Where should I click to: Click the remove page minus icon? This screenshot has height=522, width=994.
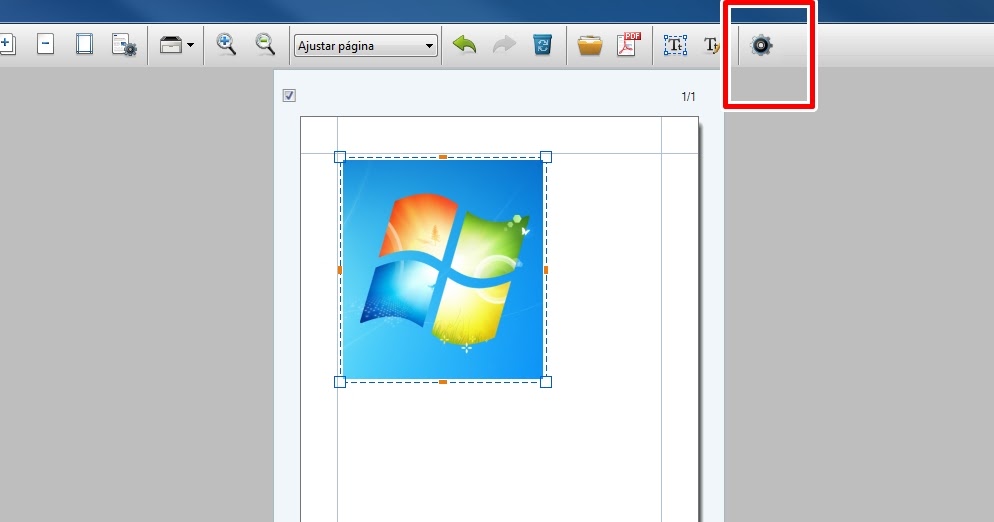pos(45,45)
